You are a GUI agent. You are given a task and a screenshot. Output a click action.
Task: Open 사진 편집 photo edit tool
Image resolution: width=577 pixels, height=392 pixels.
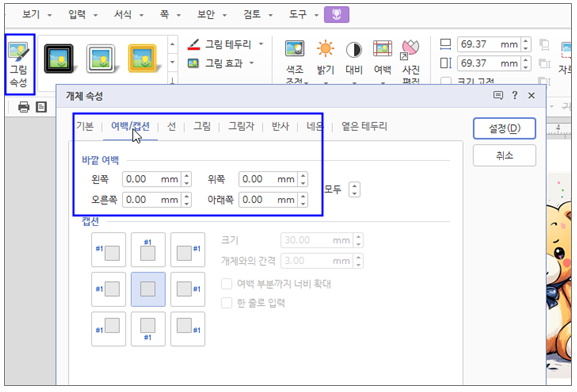410,61
